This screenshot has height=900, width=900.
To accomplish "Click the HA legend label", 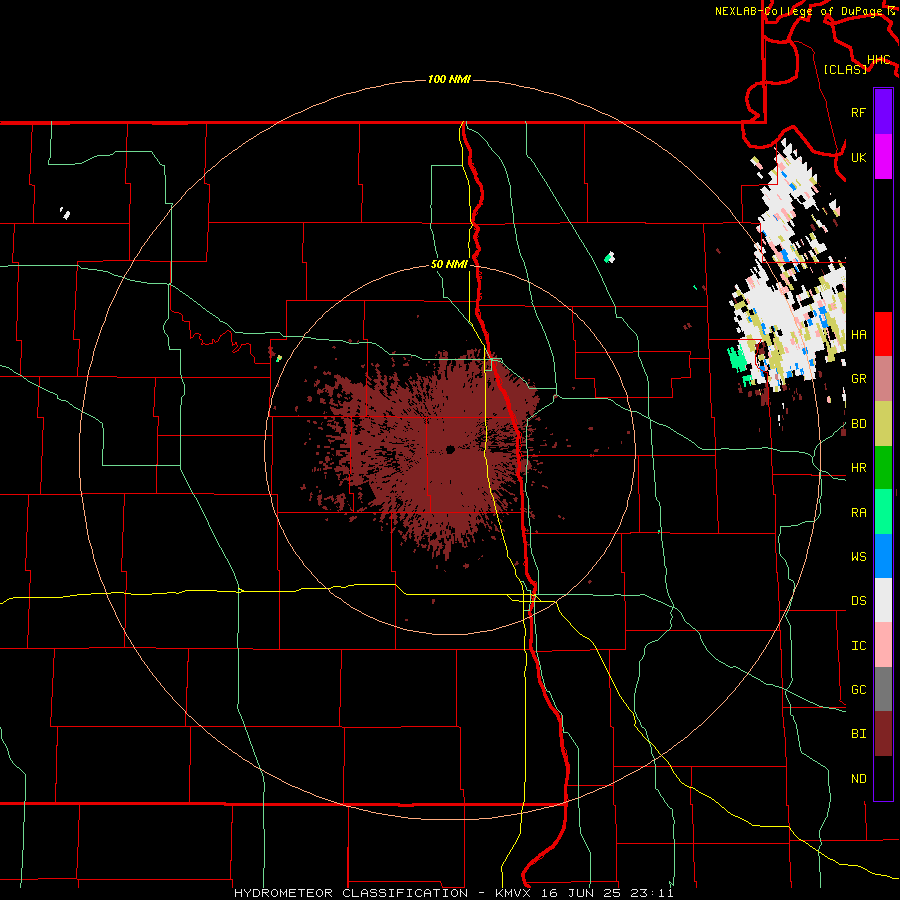I will 858,334.
